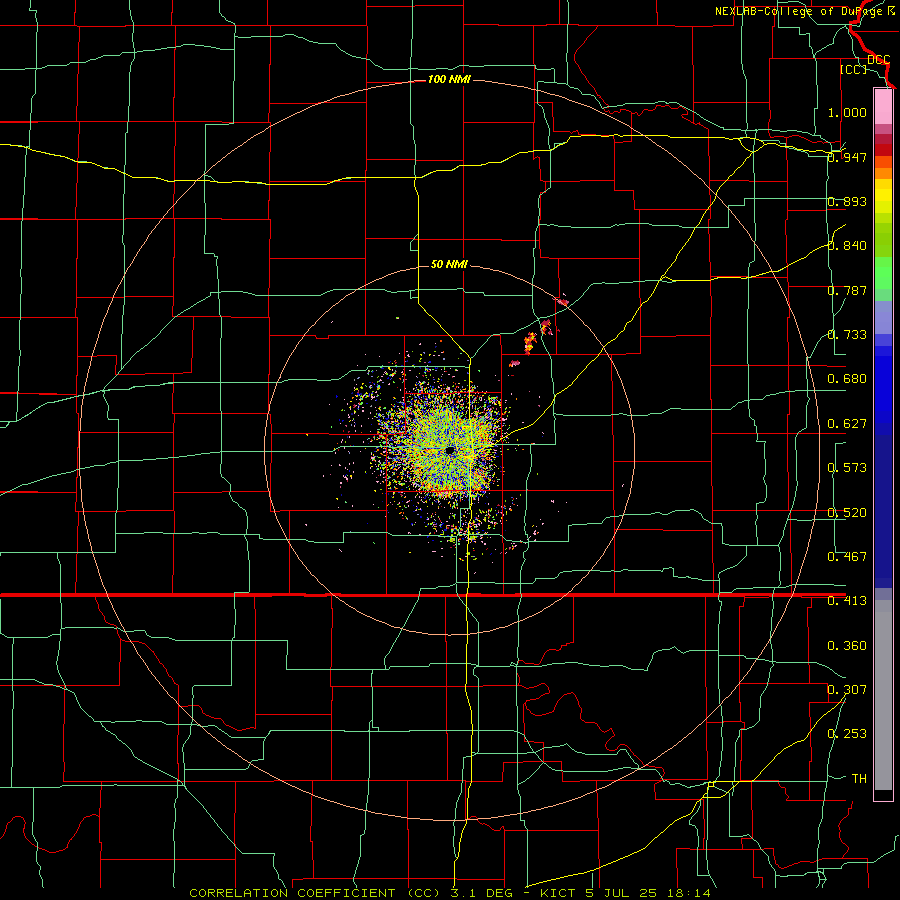This screenshot has width=900, height=900.
Task: Click the 0.840 color scale value
Action: [x=847, y=246]
